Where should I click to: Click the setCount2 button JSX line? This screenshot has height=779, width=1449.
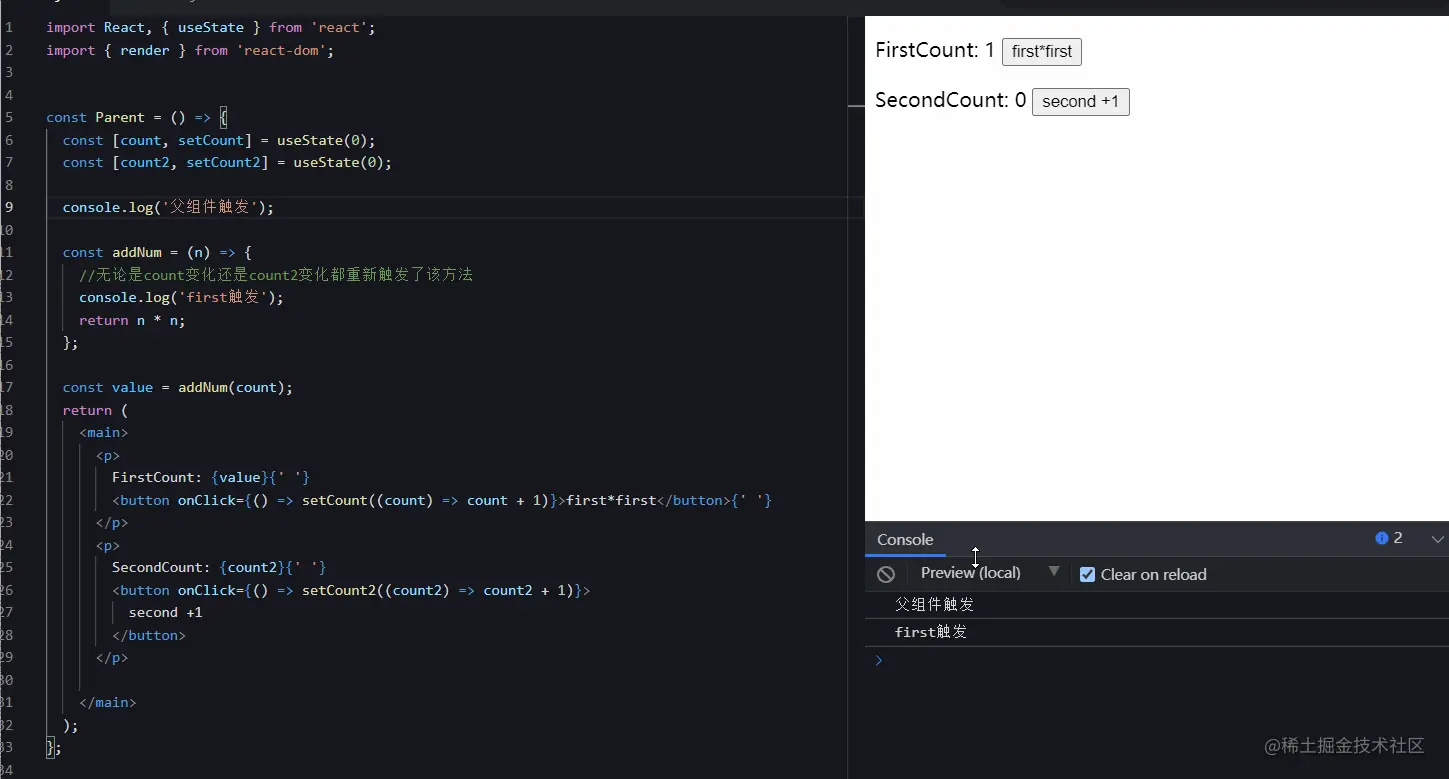pos(351,590)
